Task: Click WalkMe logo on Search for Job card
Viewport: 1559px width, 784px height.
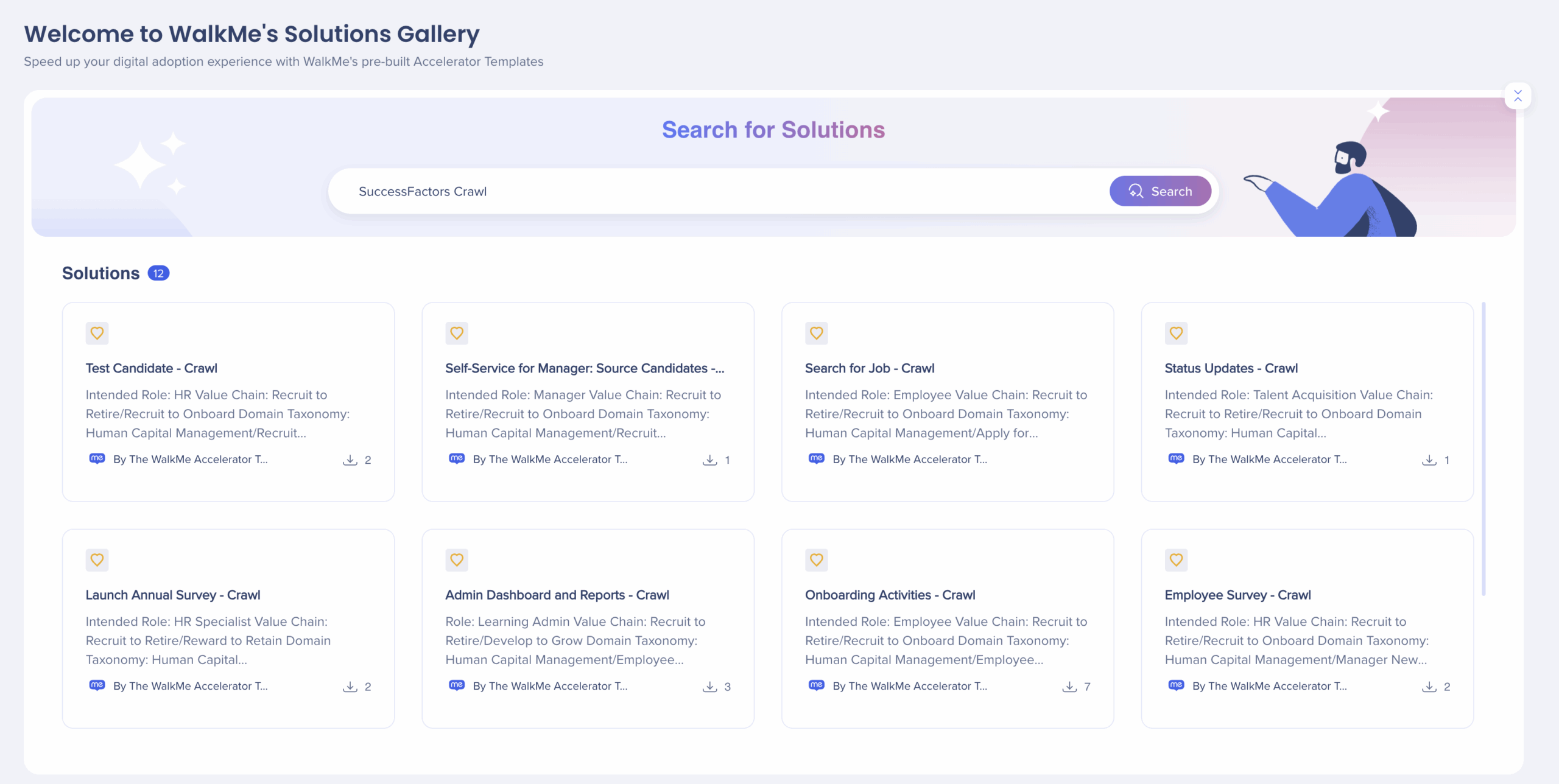Action: click(x=816, y=458)
